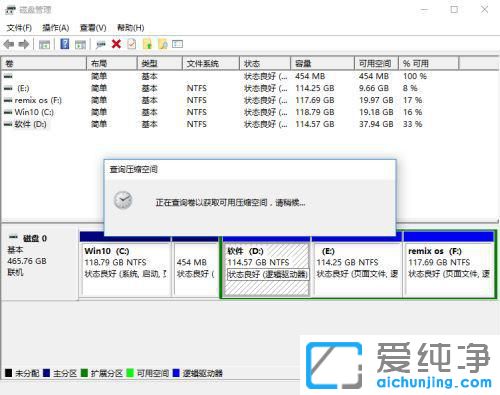Viewport: 500px width, 395px height.
Task: Select the remix os (F:) partition block
Action: (449, 269)
